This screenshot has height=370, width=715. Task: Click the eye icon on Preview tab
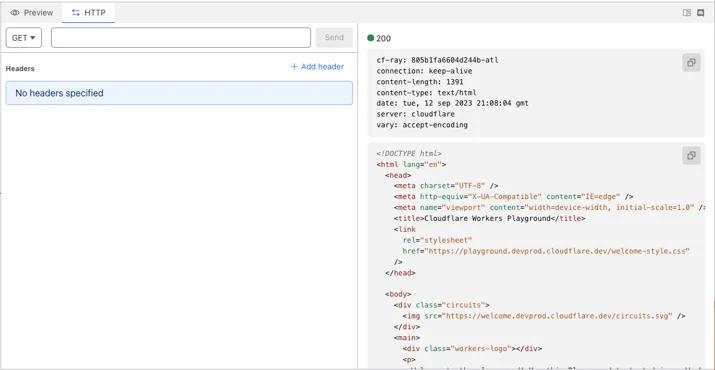15,13
